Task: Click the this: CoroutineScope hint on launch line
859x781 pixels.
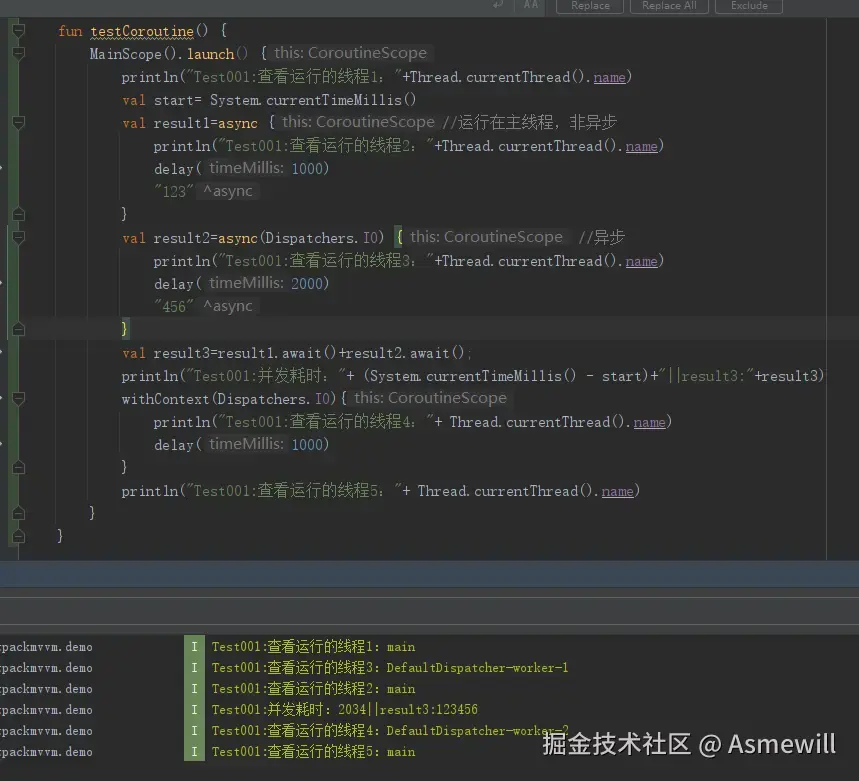Action: 350,53
